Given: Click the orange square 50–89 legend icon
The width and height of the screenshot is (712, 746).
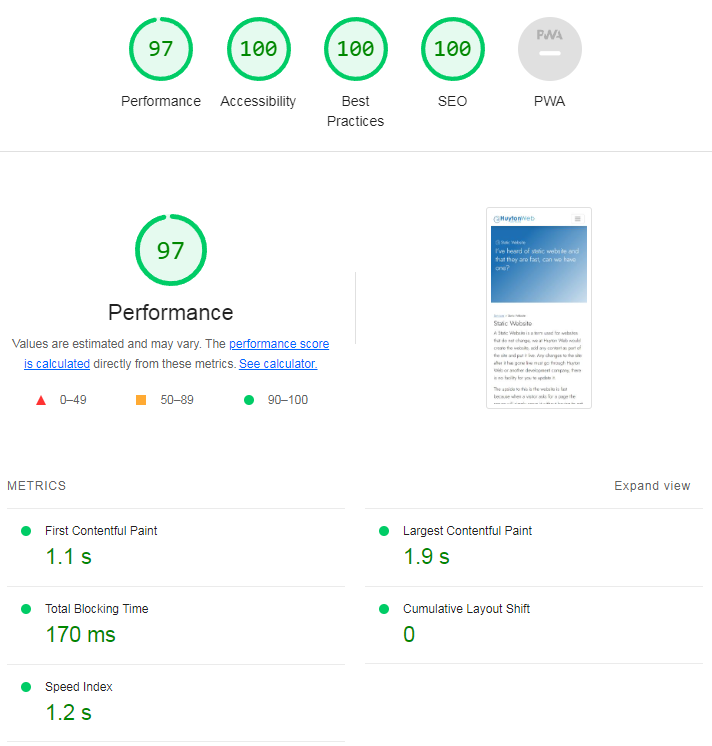Looking at the screenshot, I should point(141,400).
